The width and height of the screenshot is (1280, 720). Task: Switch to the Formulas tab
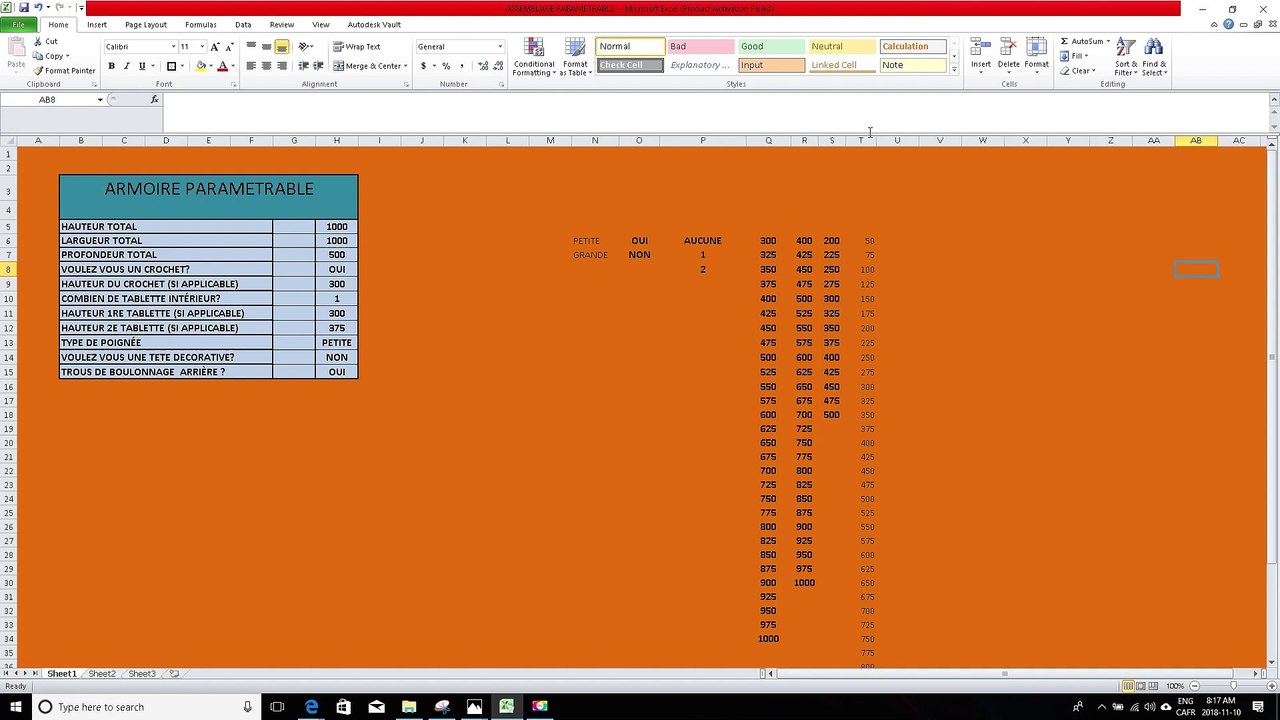point(200,24)
